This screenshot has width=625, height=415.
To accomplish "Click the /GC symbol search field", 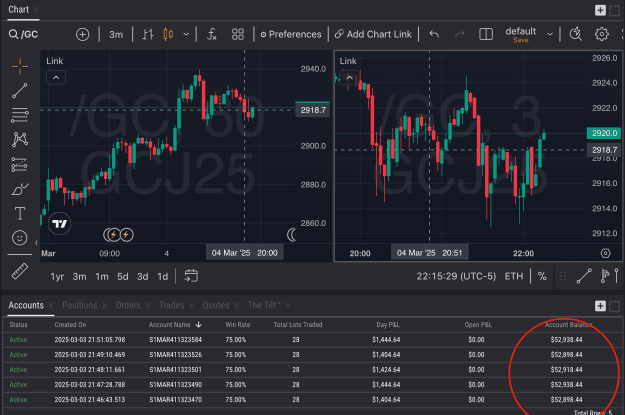I will tap(24, 34).
